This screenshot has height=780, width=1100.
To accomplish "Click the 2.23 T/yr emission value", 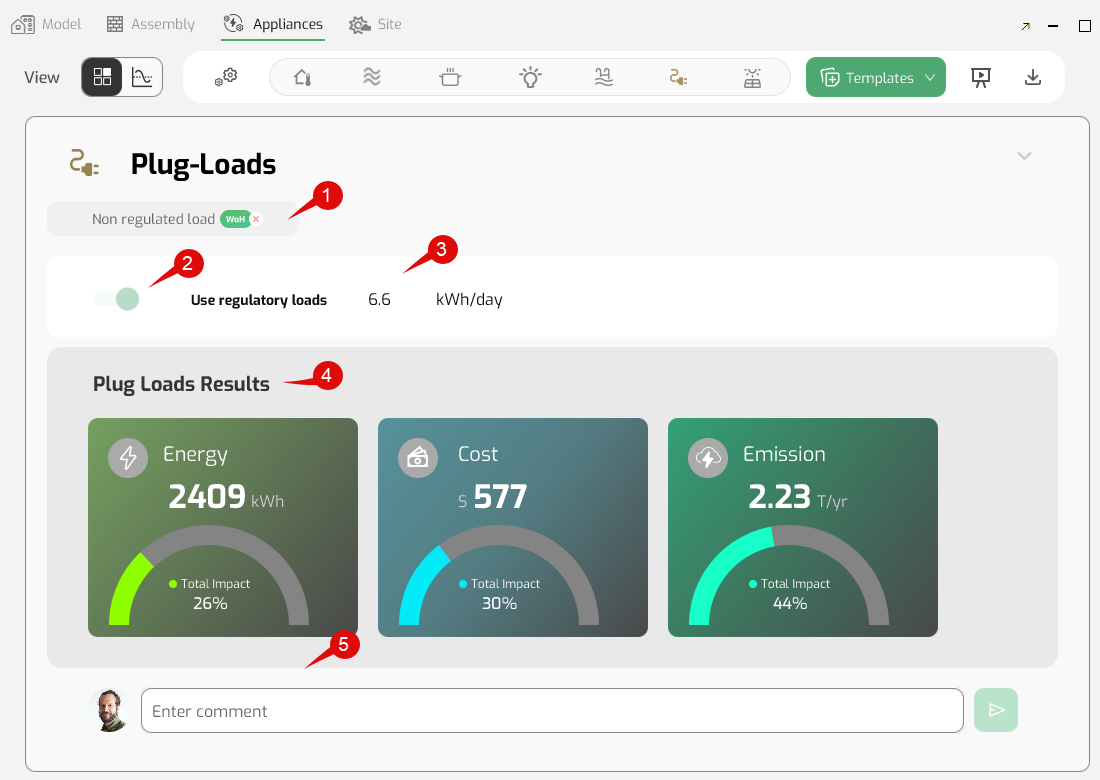I will (x=798, y=497).
